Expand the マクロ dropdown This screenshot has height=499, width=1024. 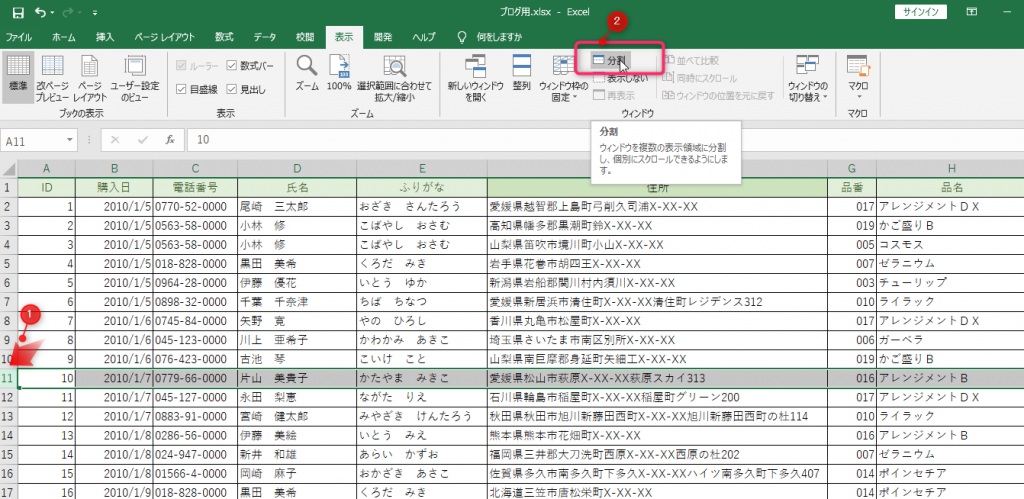[858, 77]
